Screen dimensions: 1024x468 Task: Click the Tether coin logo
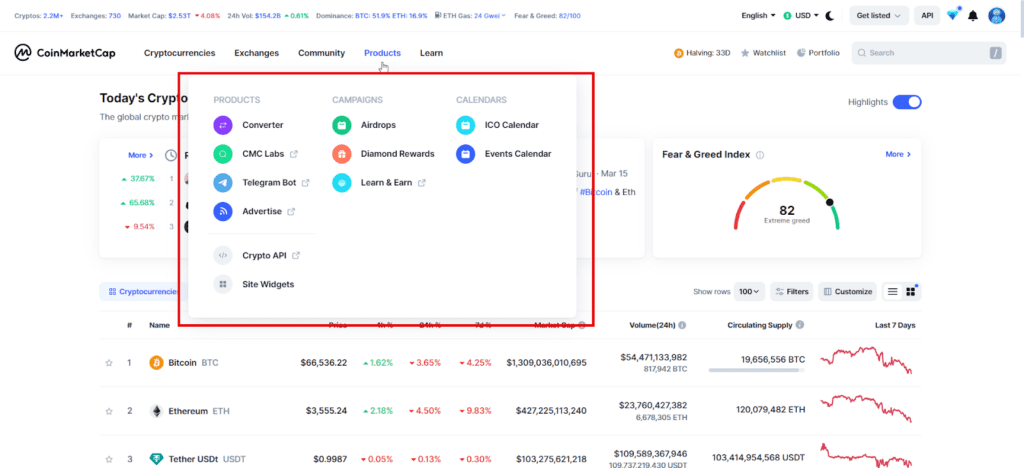(156, 459)
